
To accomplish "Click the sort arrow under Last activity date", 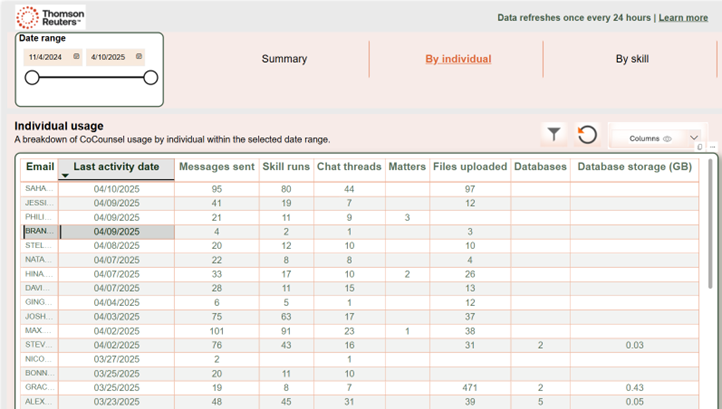I will 66,176.
